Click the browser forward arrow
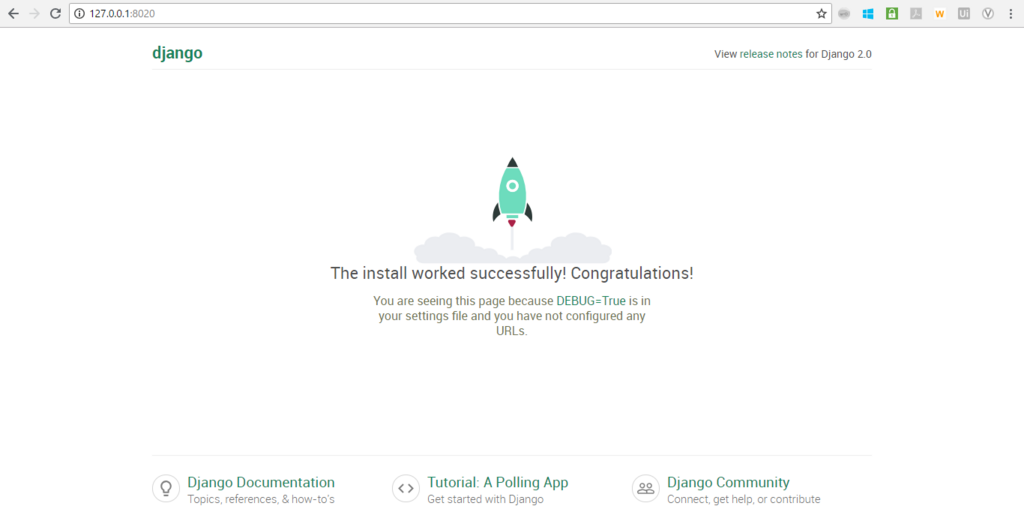 tap(34, 14)
